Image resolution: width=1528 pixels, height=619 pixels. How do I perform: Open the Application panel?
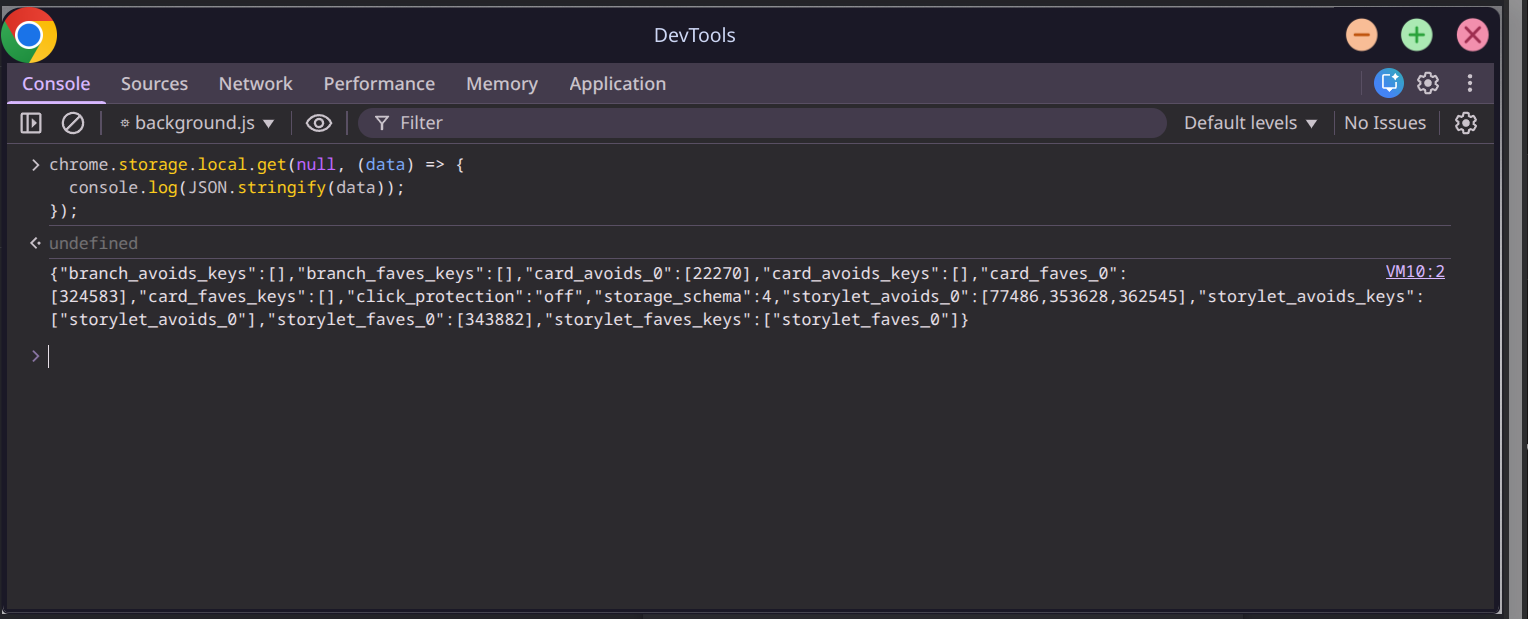(x=617, y=83)
